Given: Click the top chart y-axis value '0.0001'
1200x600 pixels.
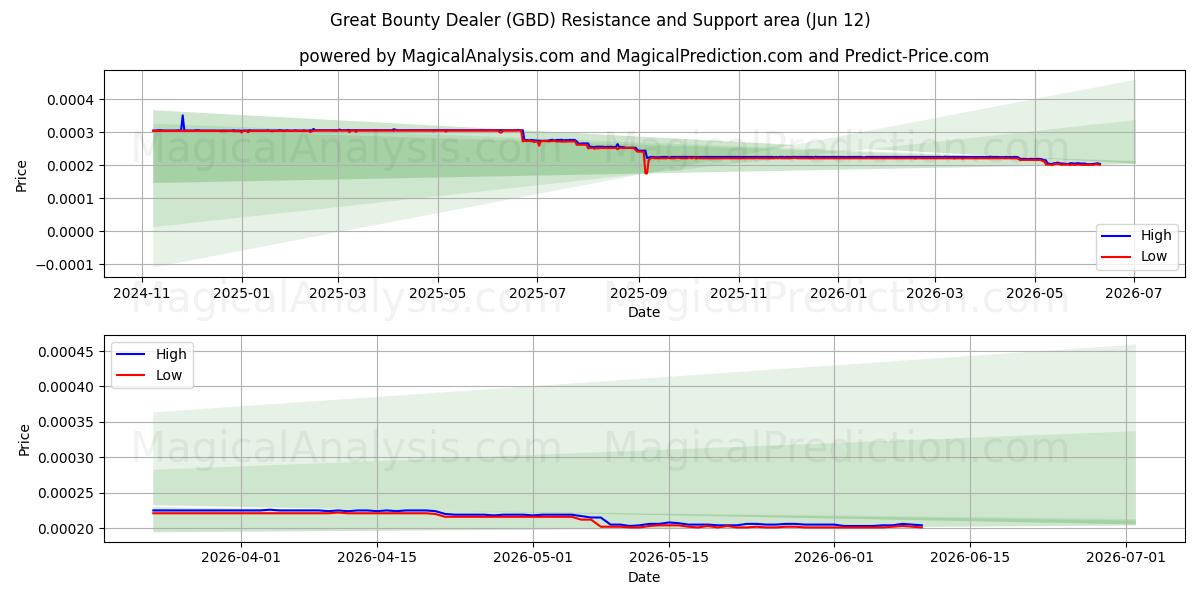Looking at the screenshot, I should coord(71,199).
